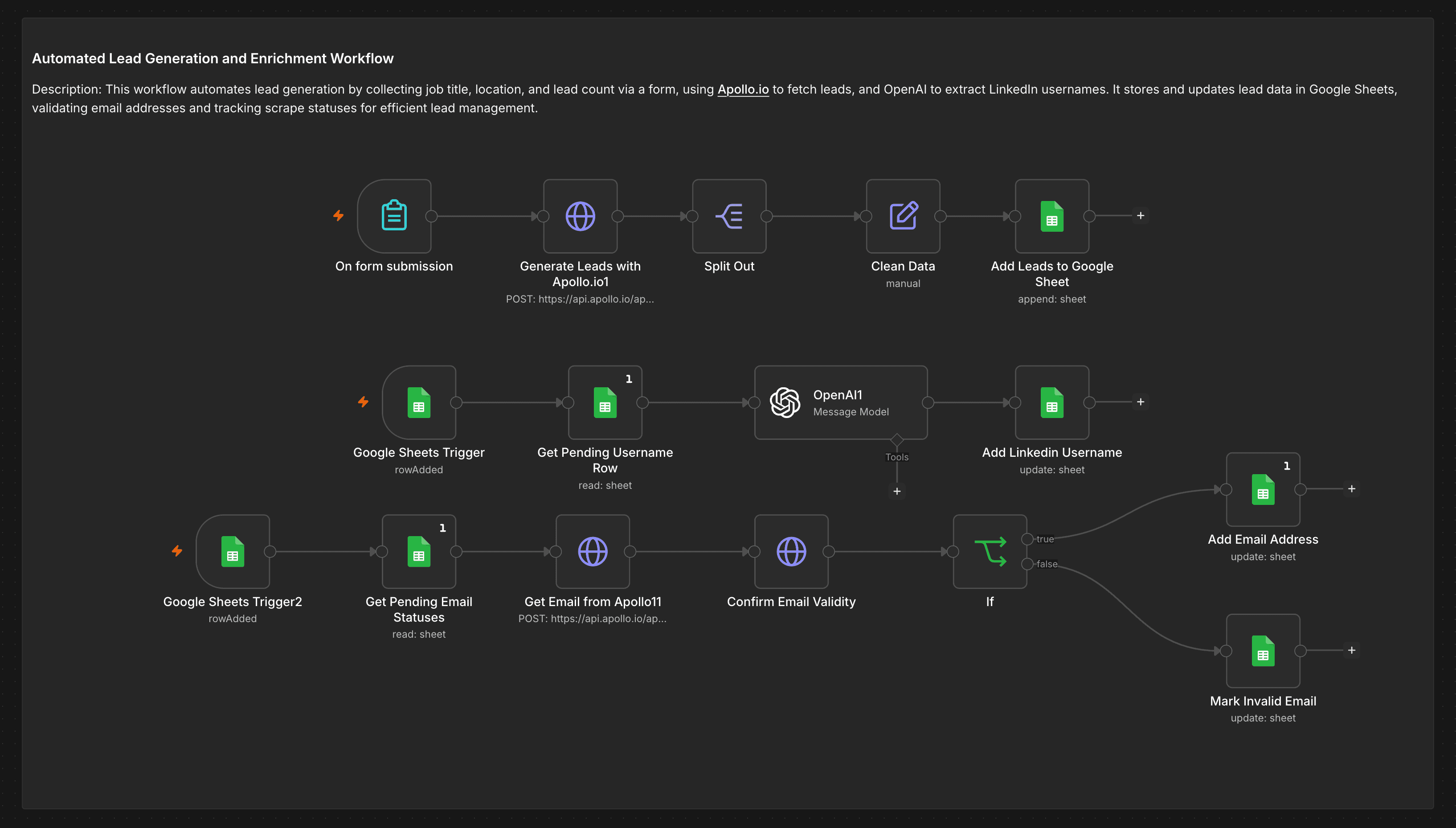This screenshot has width=1456, height=828.
Task: Open Get Pending Email Statuses node
Action: (x=419, y=551)
